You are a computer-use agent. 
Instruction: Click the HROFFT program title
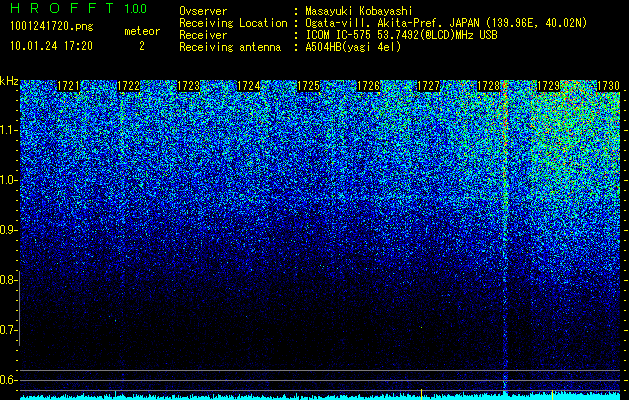(x=62, y=8)
